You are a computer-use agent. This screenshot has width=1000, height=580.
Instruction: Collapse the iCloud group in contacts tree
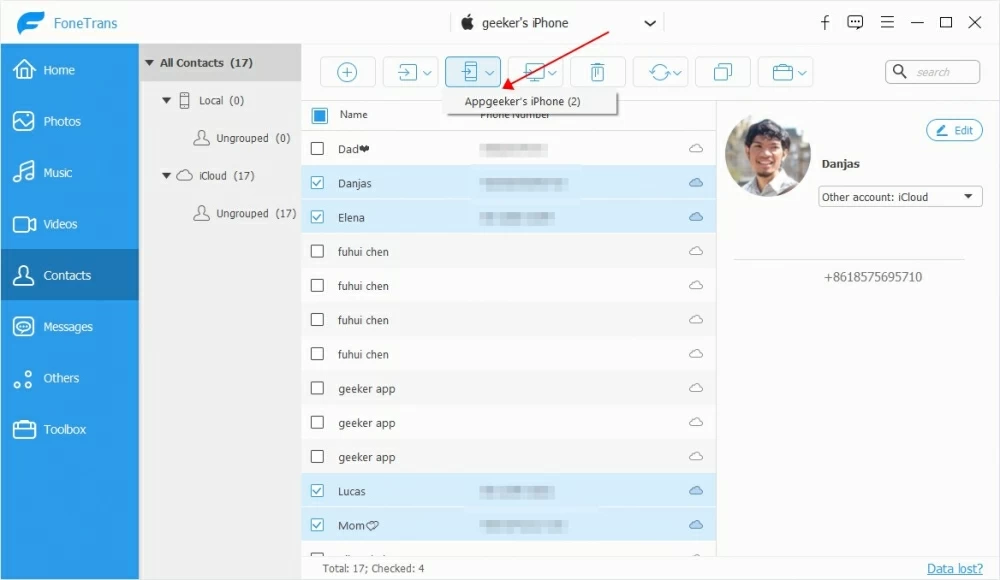tap(167, 176)
